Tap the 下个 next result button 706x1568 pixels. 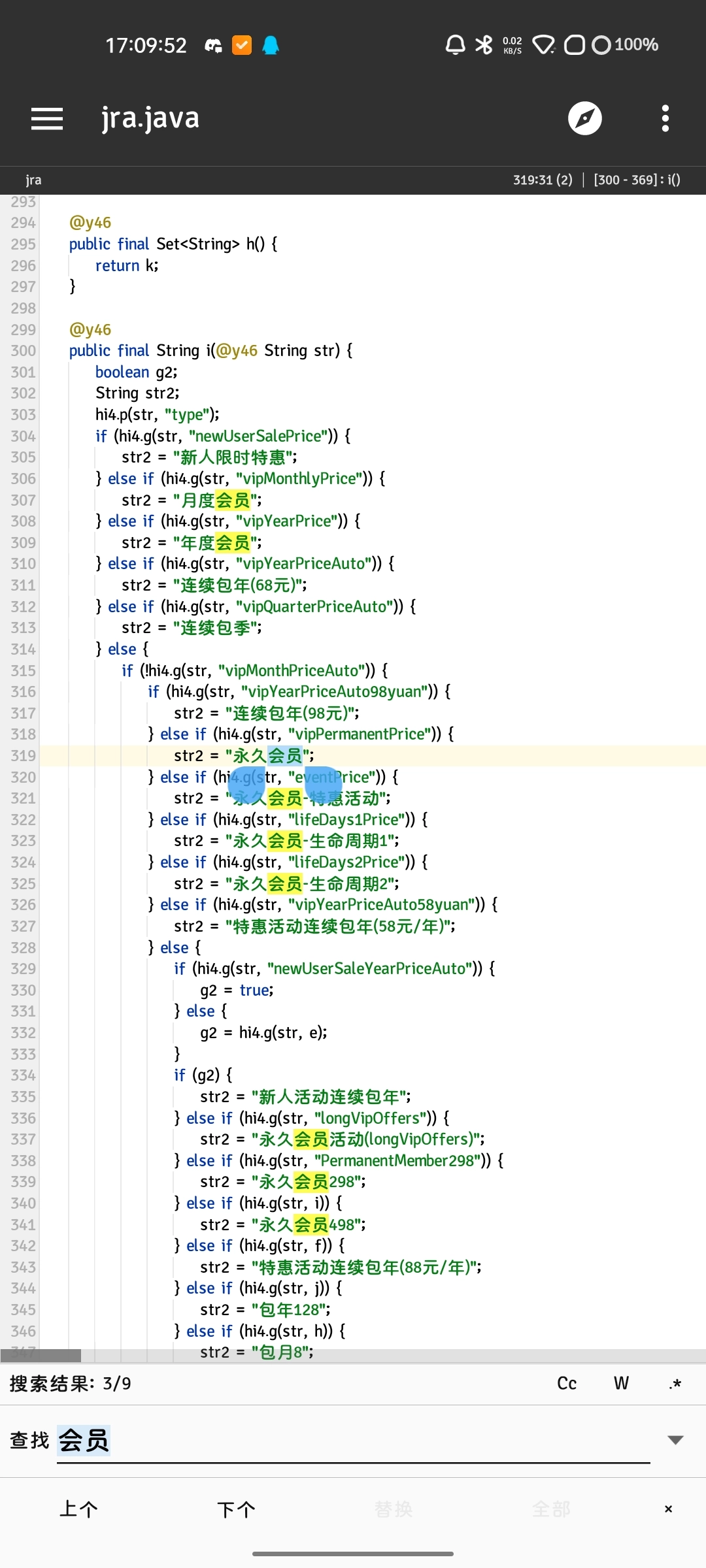click(236, 1509)
